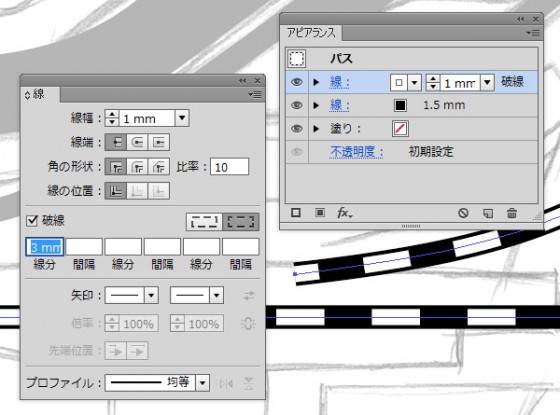The height and width of the screenshot is (415, 560).
Task: Select dash alignment to corners option
Action: 241,222
